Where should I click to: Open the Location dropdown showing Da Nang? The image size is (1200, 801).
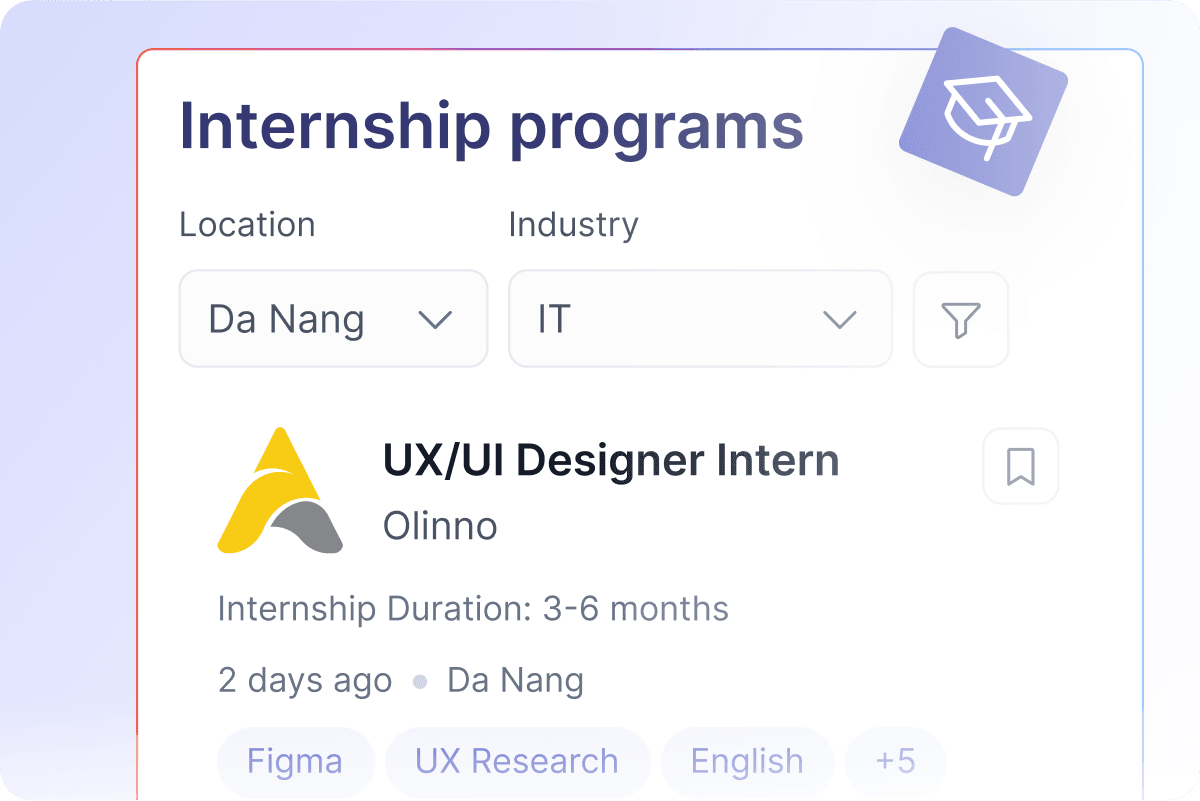[333, 319]
